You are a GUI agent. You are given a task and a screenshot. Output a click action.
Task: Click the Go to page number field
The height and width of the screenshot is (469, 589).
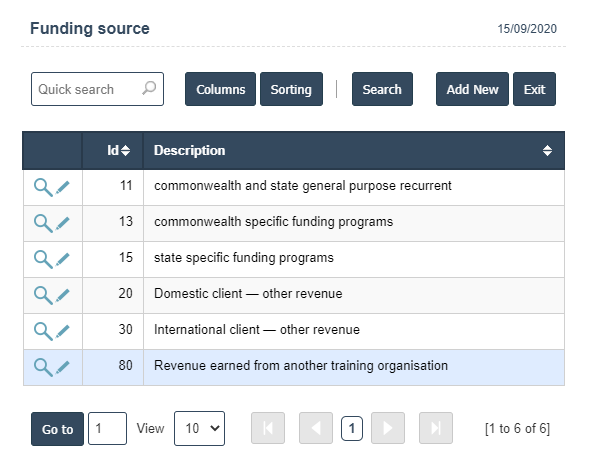tap(107, 428)
